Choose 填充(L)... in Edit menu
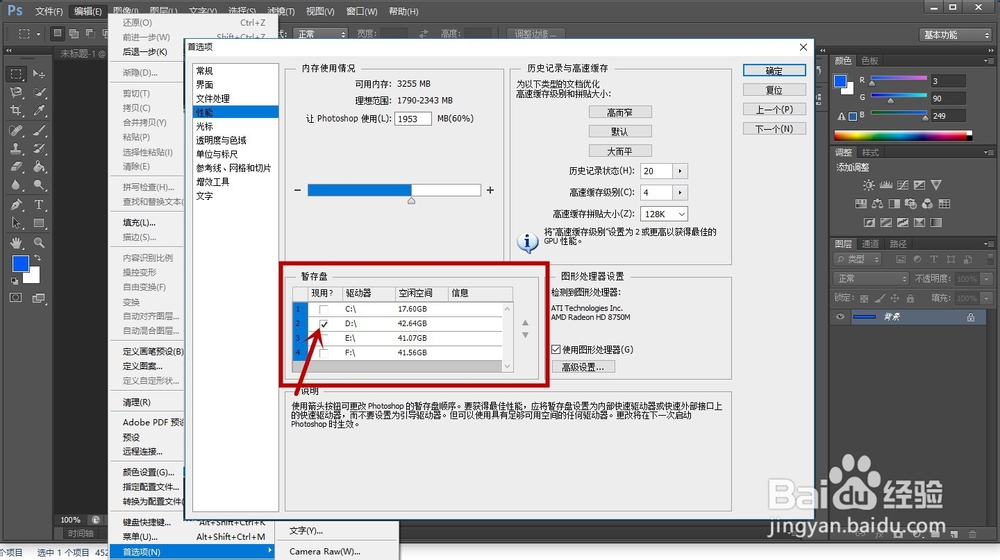This screenshot has height=560, width=1000. pyautogui.click(x=139, y=223)
